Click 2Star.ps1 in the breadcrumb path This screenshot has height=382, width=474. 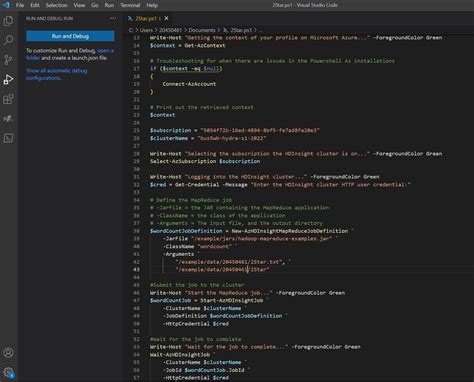point(241,30)
